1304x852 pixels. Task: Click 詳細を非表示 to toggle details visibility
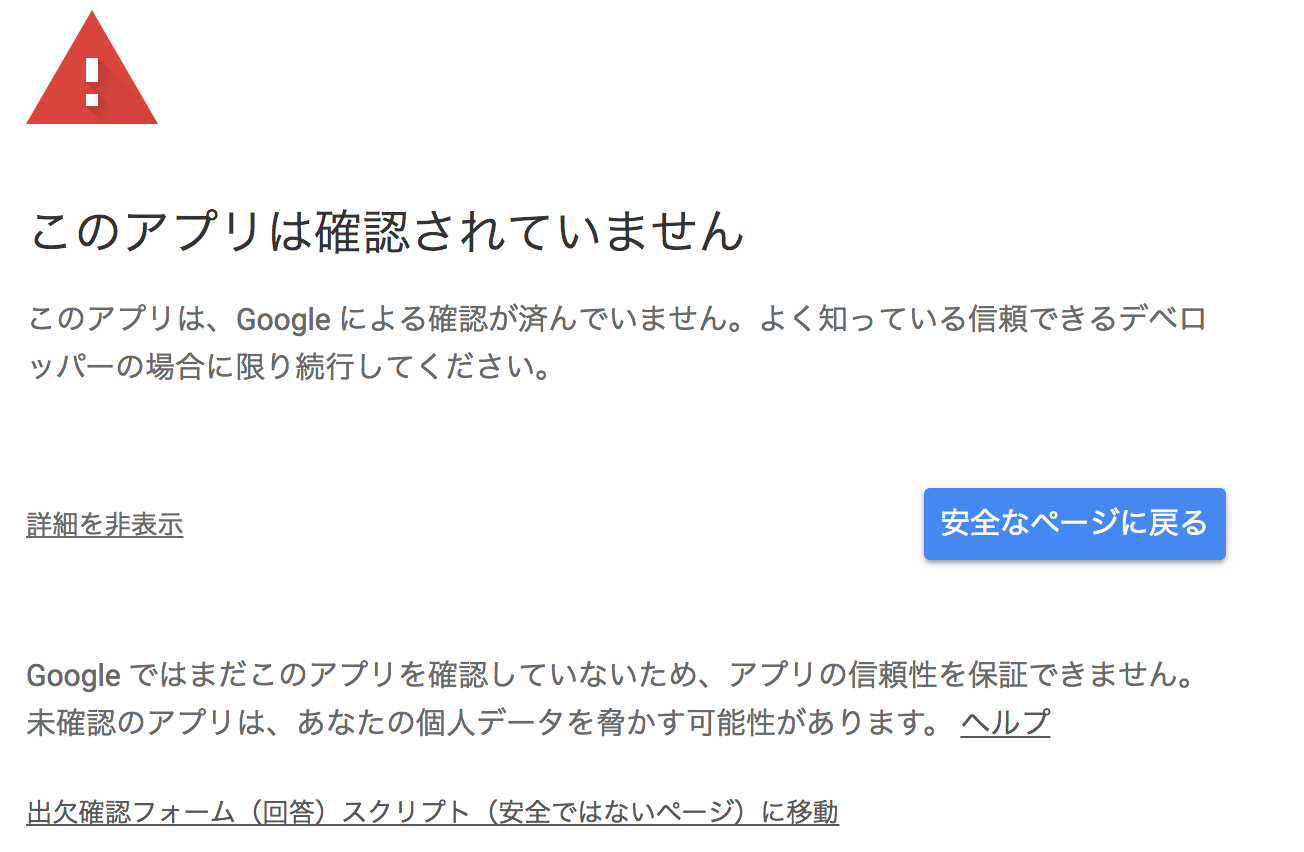pos(105,524)
